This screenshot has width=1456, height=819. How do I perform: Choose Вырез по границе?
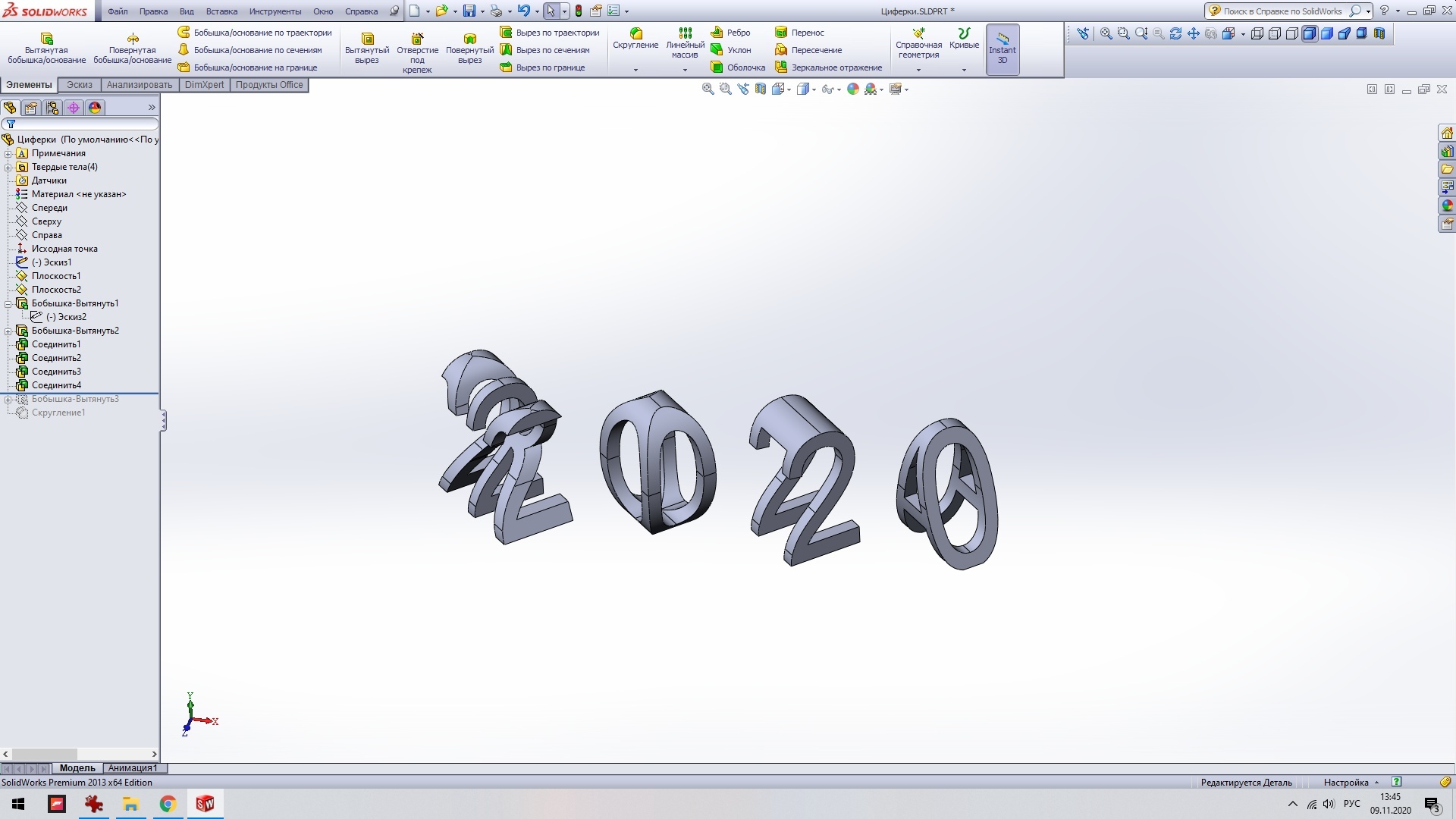tap(543, 67)
